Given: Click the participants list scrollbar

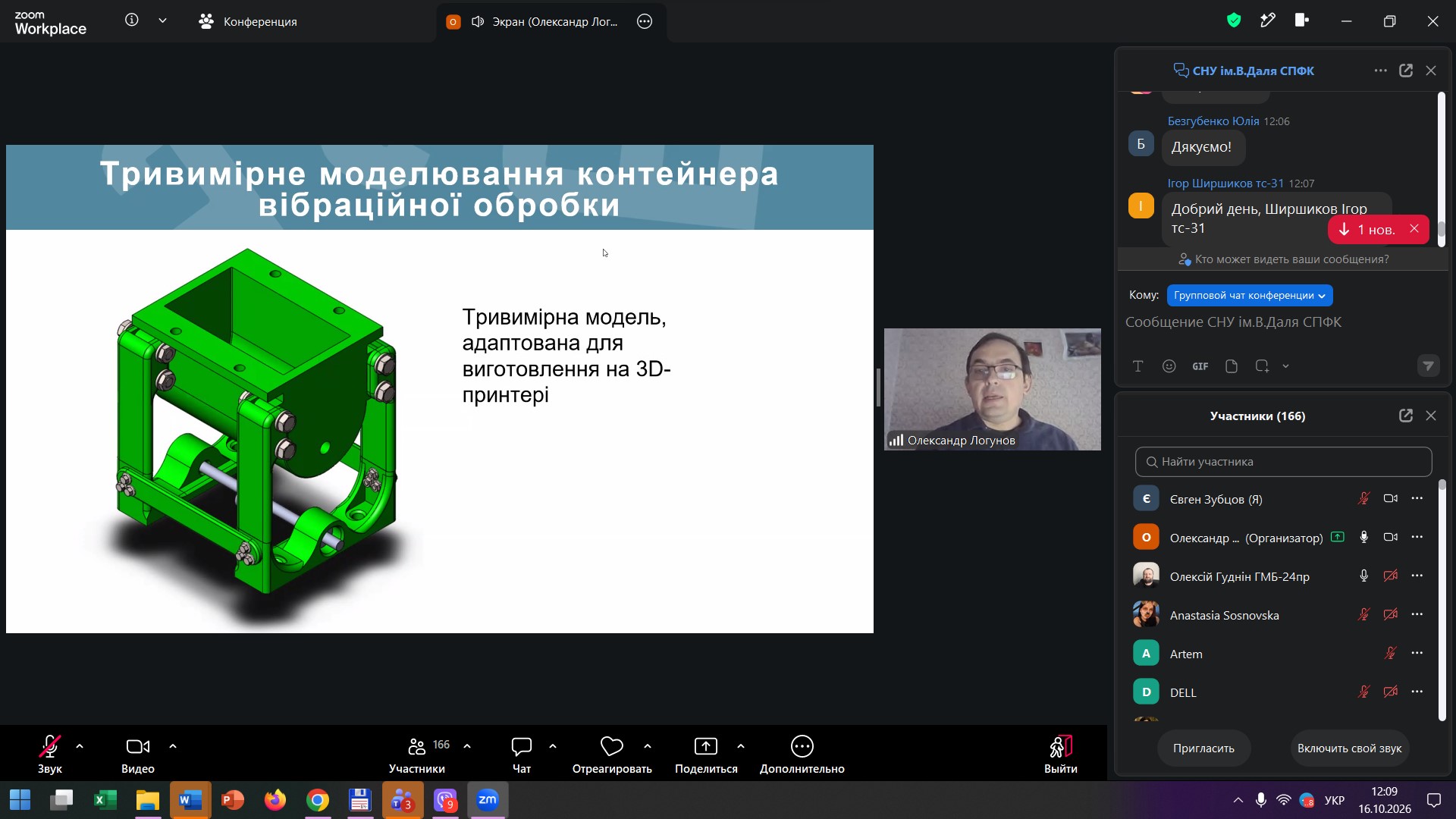Looking at the screenshot, I should 1442,599.
